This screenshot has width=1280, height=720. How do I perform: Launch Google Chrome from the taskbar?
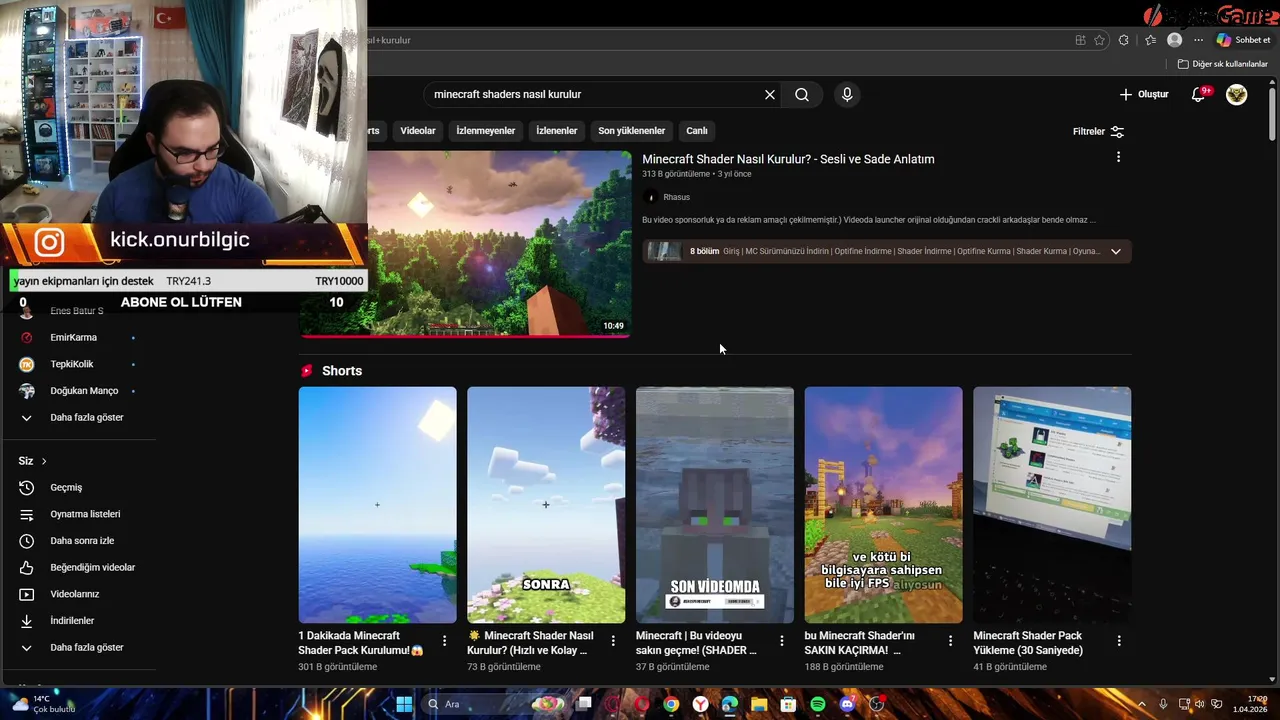[671, 704]
